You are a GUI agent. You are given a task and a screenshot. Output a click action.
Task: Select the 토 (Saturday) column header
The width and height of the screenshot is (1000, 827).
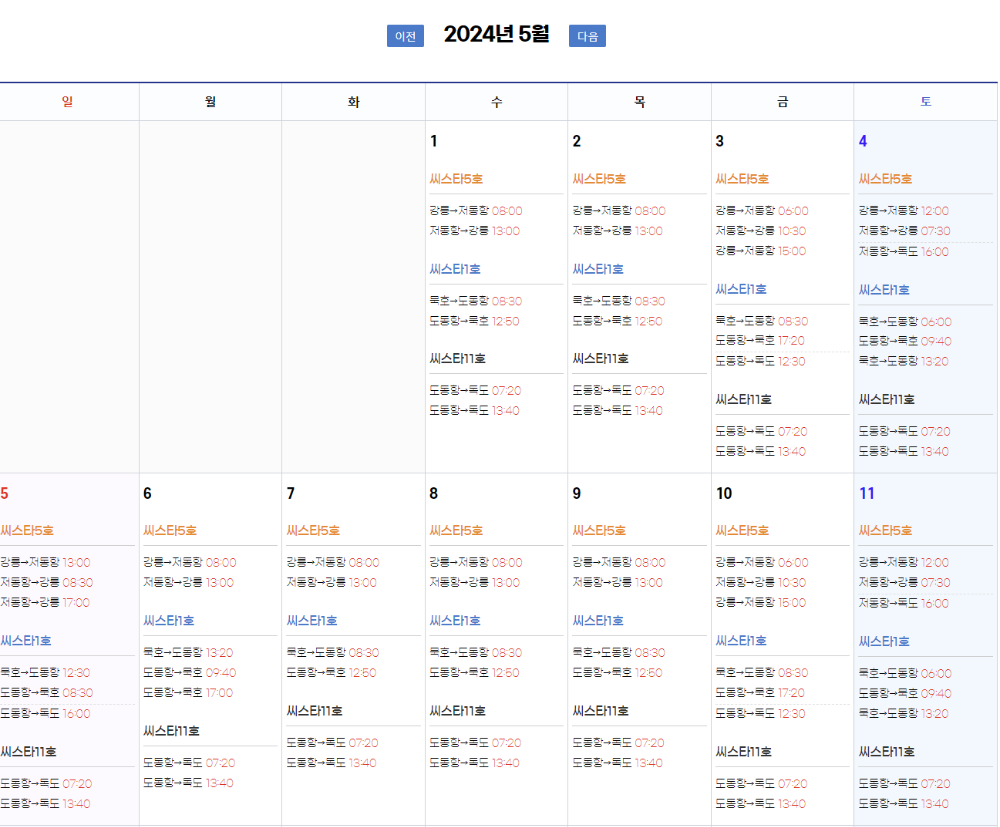925,101
